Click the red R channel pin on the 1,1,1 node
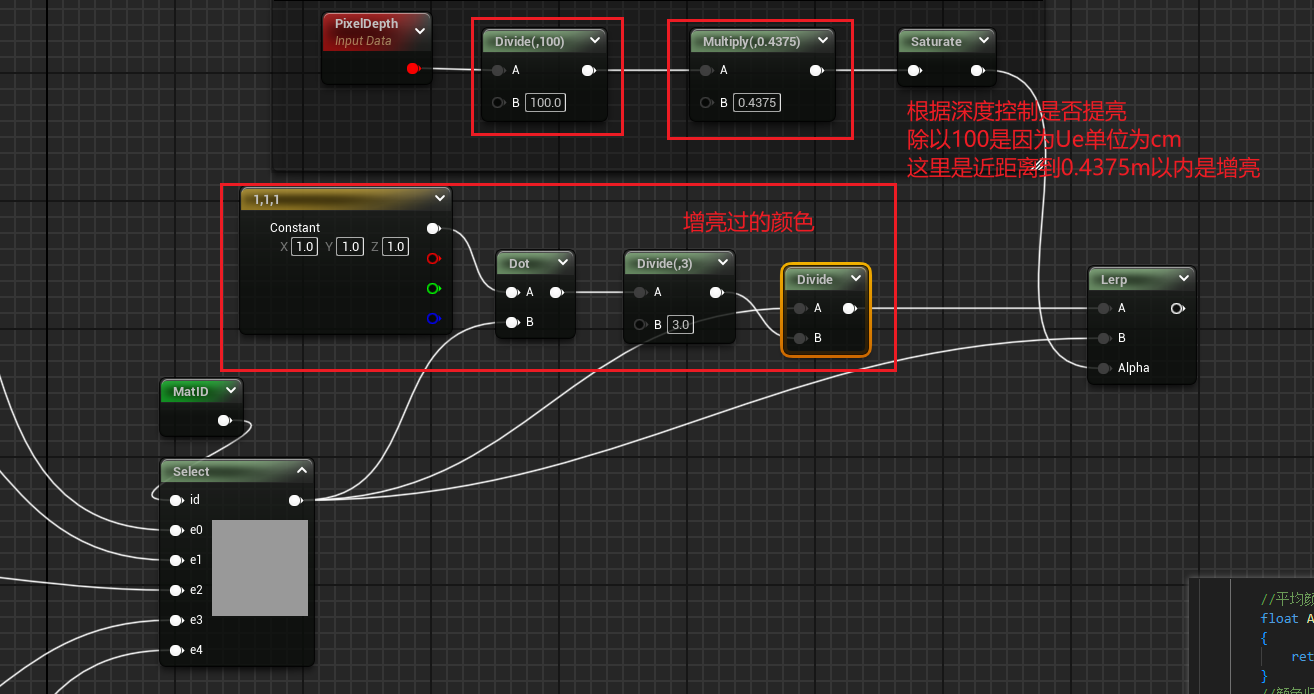 tap(433, 259)
